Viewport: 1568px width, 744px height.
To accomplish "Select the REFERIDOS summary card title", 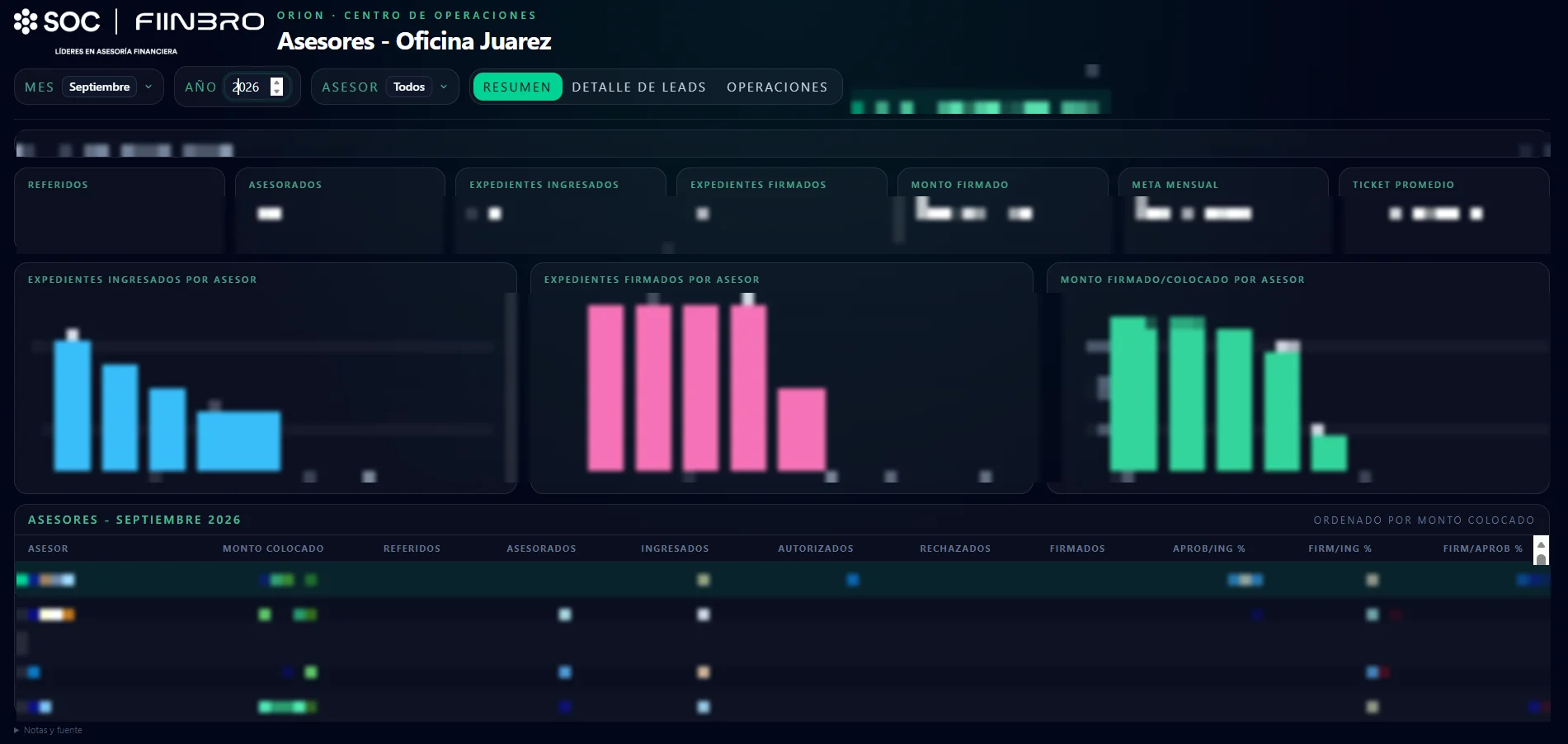I will [x=58, y=185].
